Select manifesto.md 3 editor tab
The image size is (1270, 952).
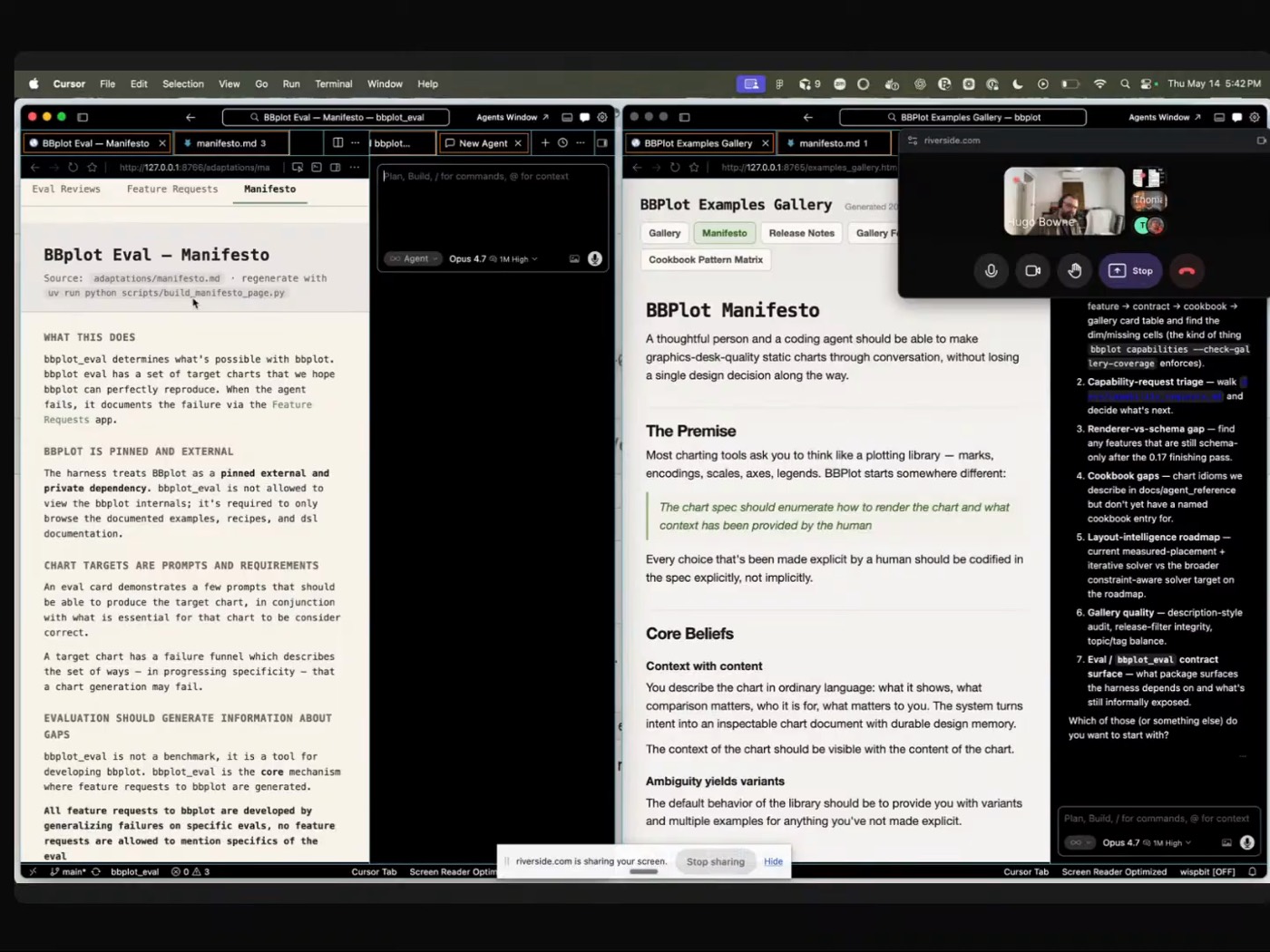click(x=230, y=143)
